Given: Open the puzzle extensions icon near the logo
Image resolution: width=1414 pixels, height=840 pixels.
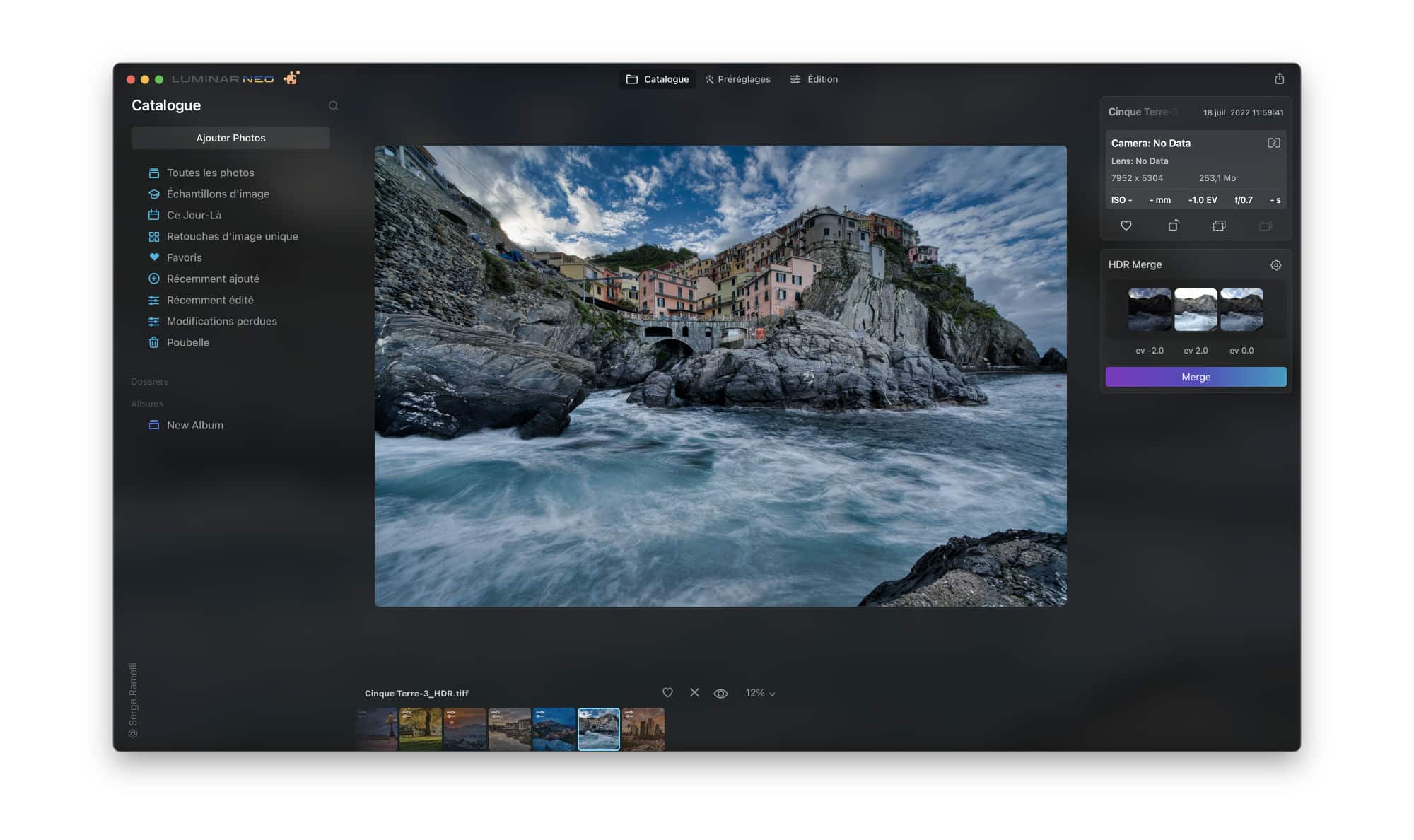Looking at the screenshot, I should [x=291, y=78].
